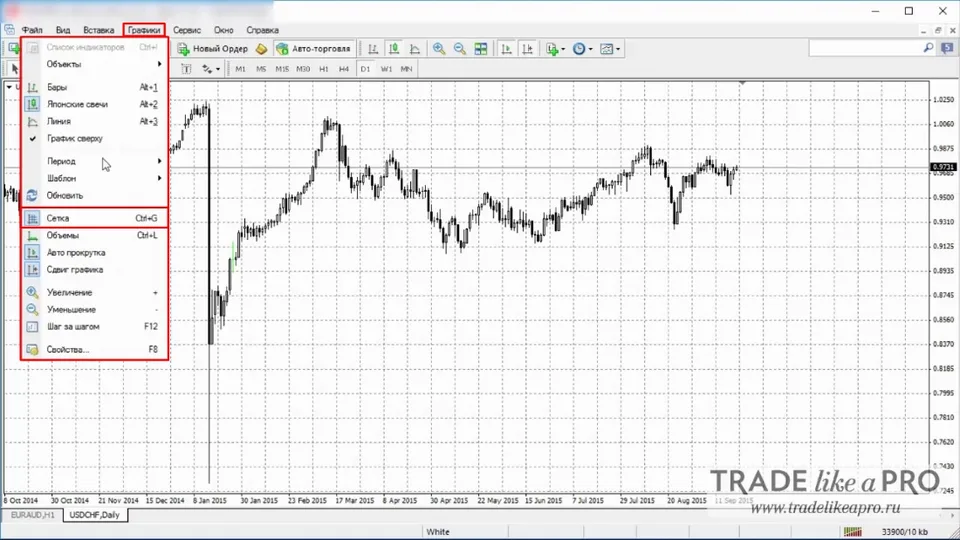Choose Увеличение in the menu

pos(94,293)
